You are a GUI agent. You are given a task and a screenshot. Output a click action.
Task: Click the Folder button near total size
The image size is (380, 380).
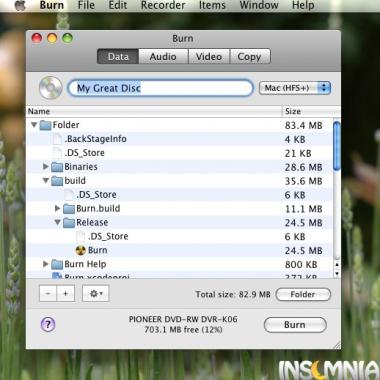click(303, 294)
